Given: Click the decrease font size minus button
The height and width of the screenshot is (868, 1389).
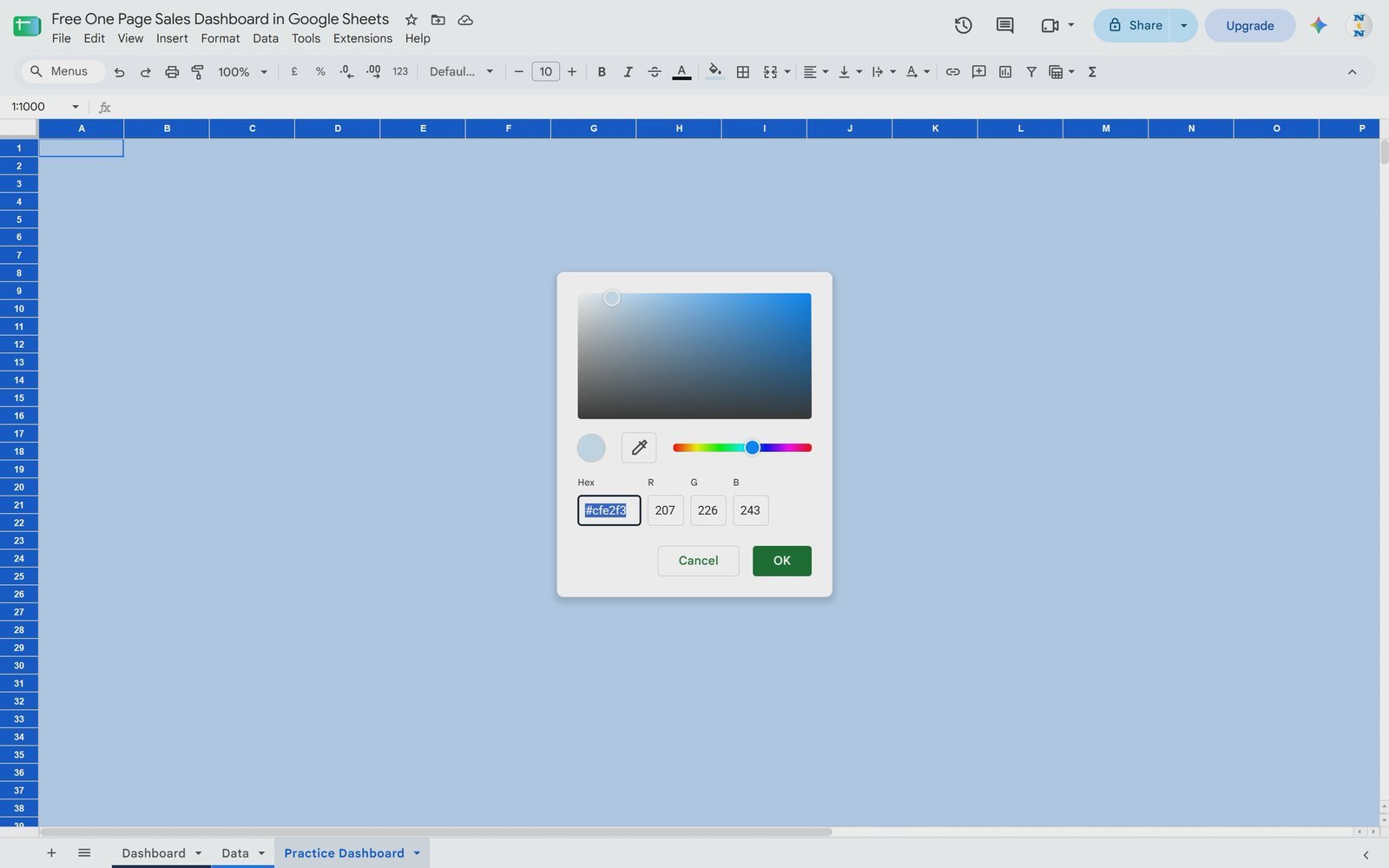Looking at the screenshot, I should pos(518,72).
